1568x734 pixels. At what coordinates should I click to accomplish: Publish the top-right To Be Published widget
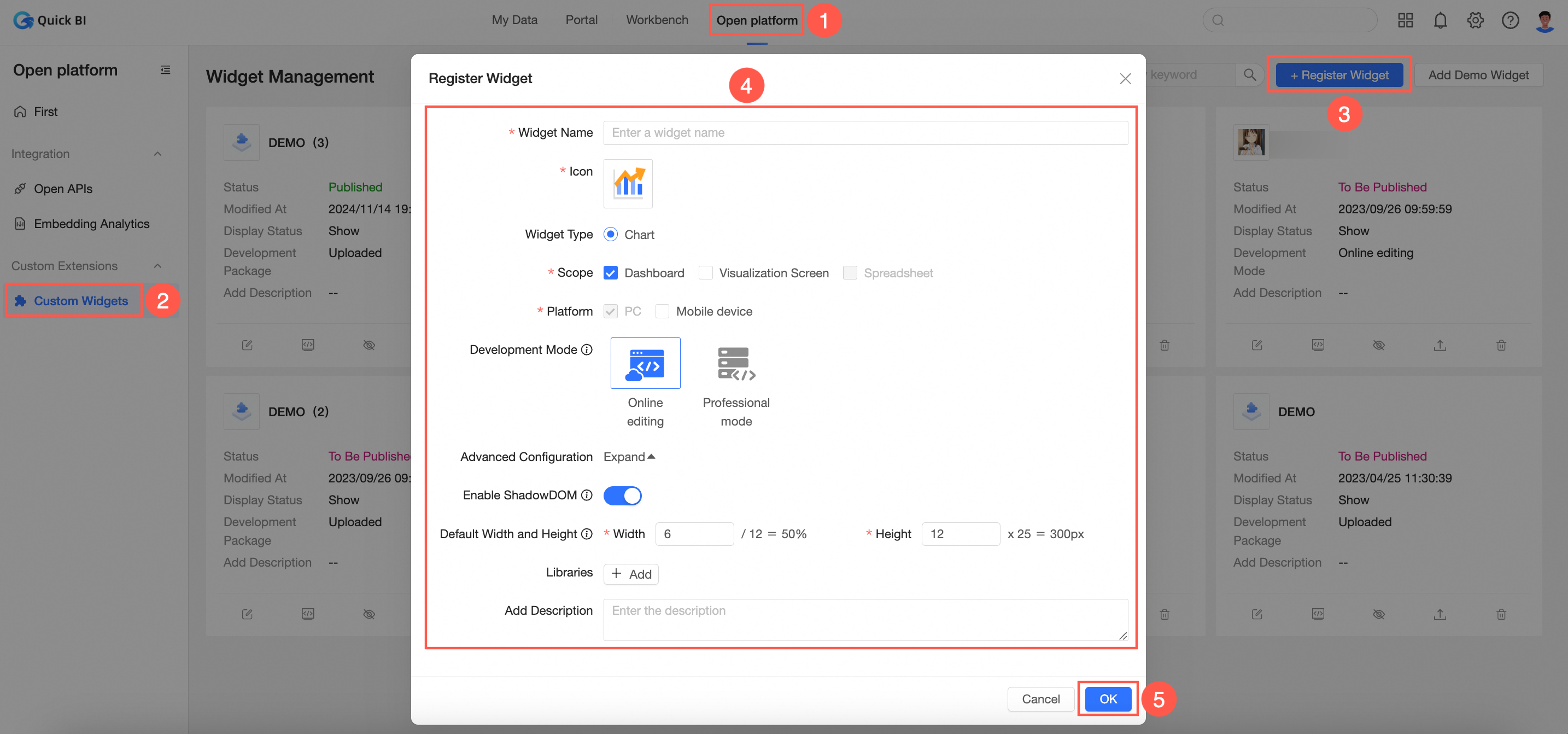point(1440,345)
